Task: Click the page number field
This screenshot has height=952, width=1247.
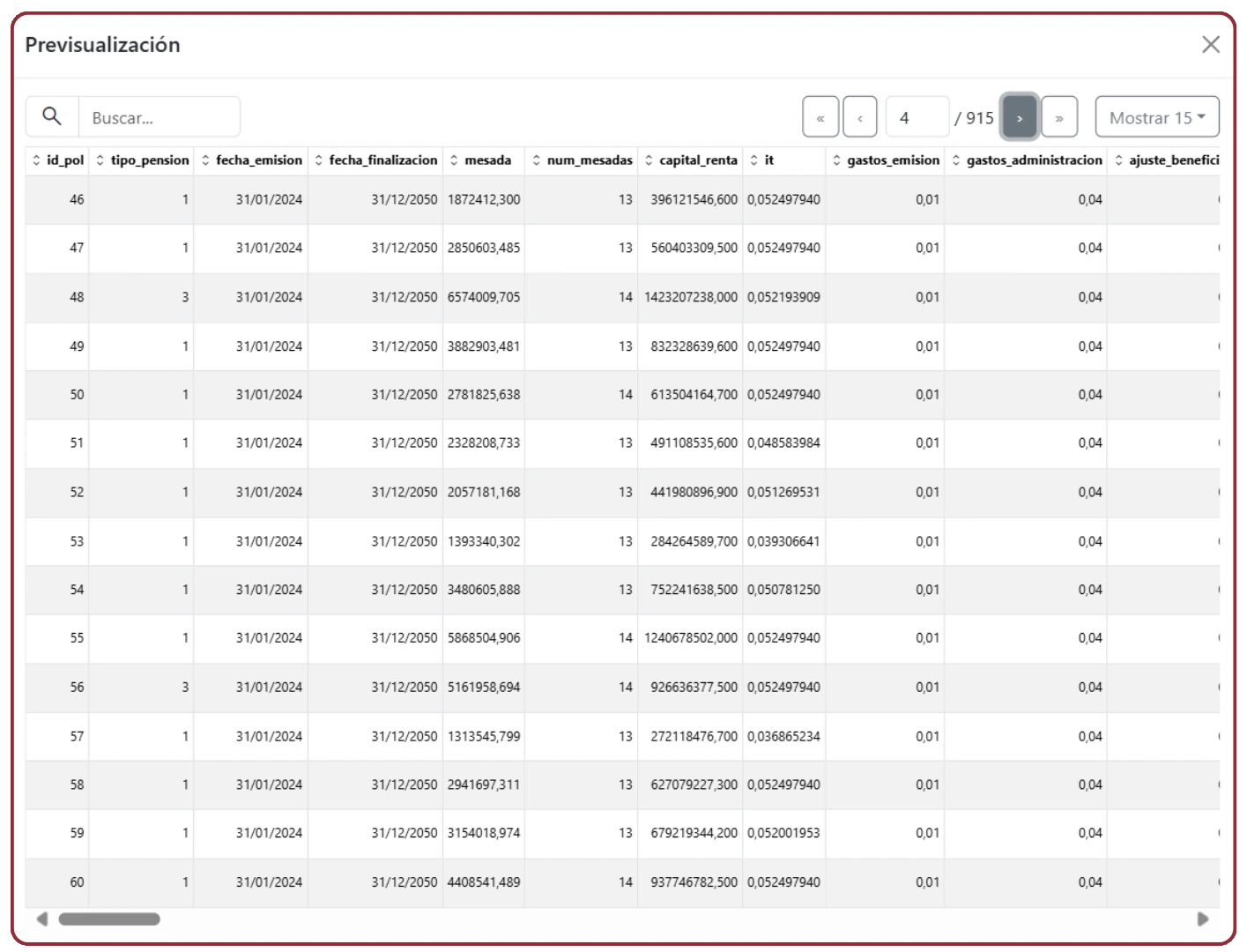Action: click(917, 117)
